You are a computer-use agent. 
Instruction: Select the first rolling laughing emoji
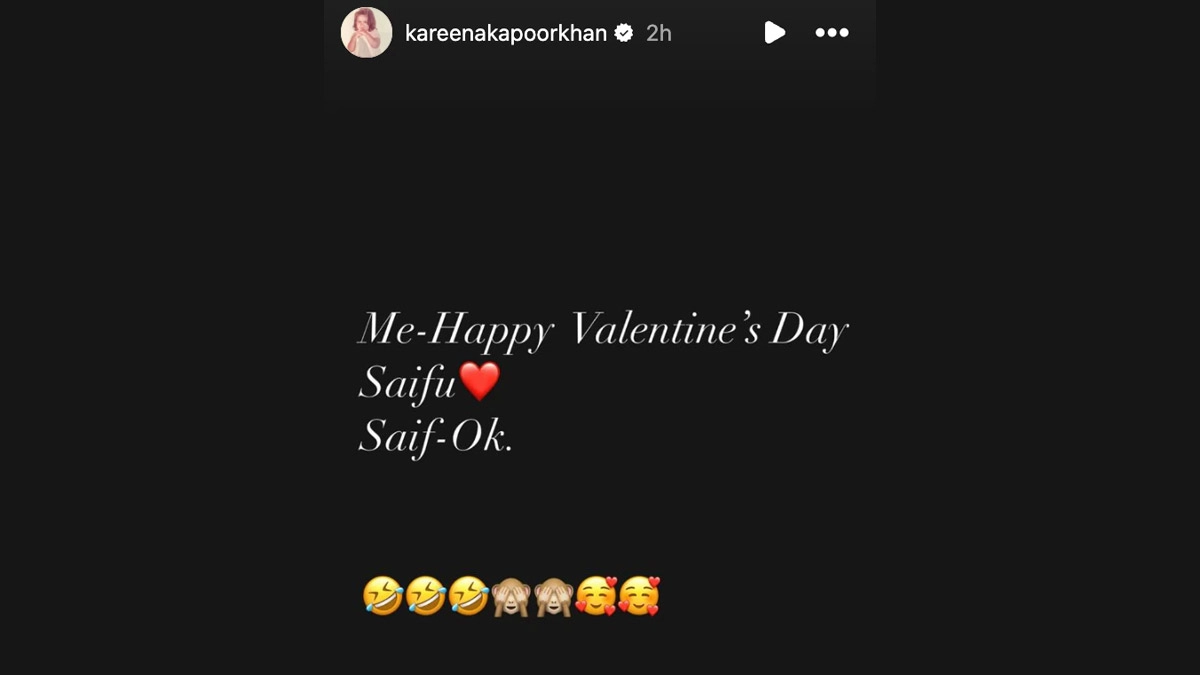382,596
